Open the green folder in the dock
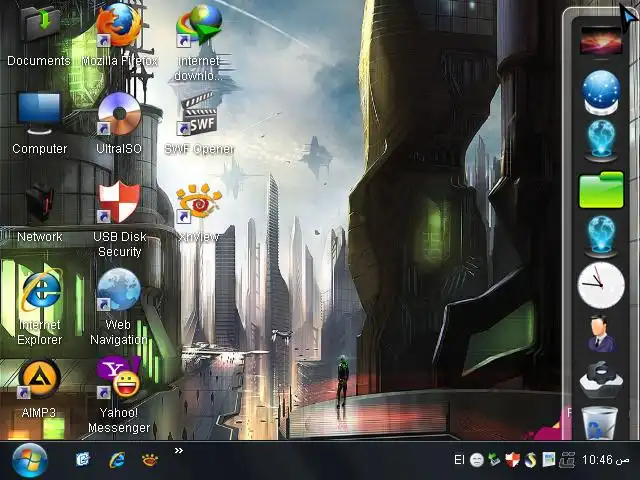Image resolution: width=640 pixels, height=480 pixels. click(x=601, y=190)
